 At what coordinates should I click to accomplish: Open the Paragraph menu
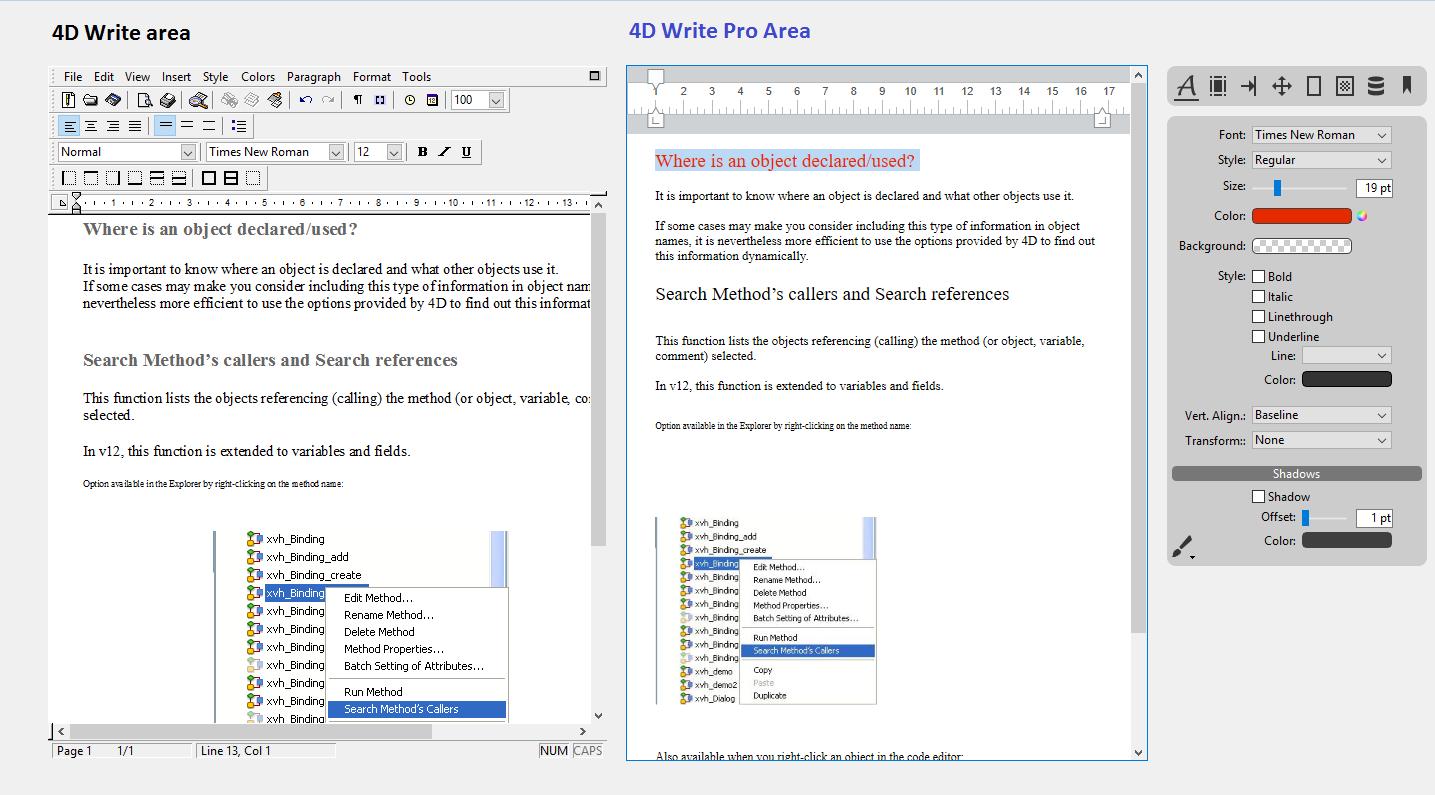313,77
